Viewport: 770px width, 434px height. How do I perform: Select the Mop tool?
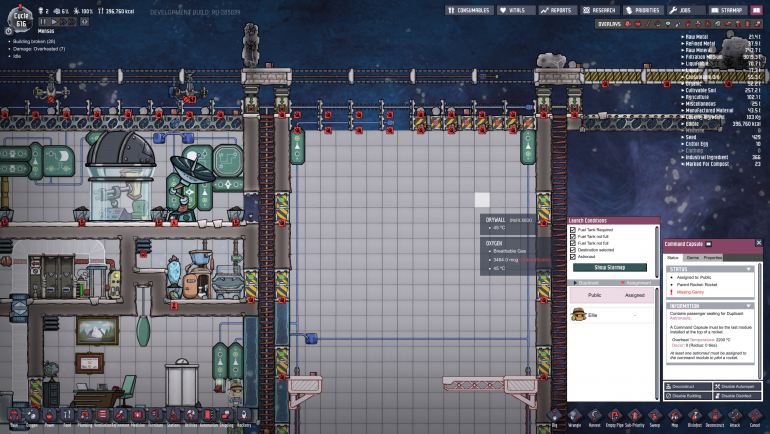click(x=675, y=417)
